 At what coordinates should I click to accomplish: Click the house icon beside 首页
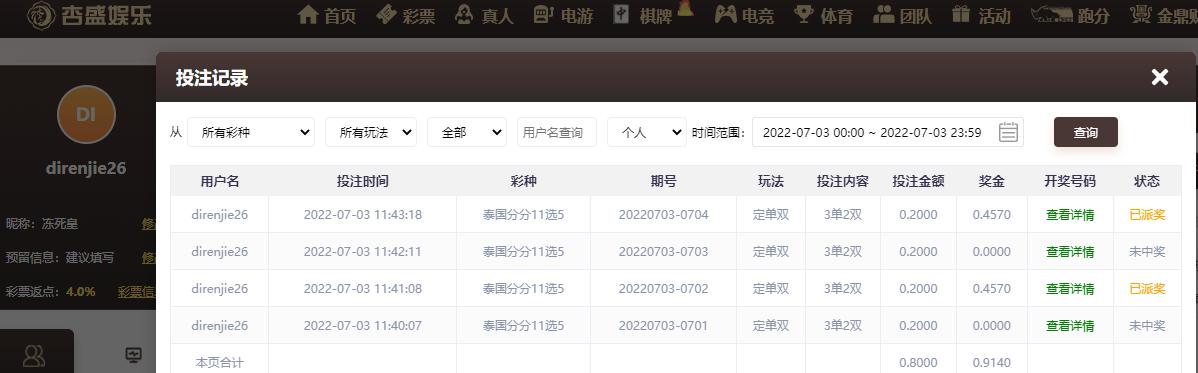point(308,14)
